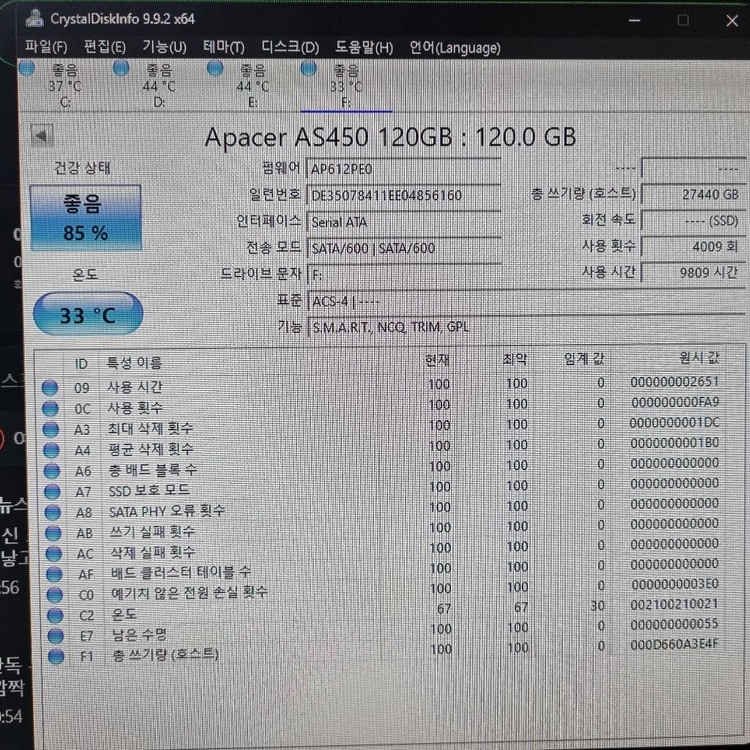This screenshot has height=750, width=750.
Task: Click raw value 000000000FA9
Action: [x=675, y=402]
